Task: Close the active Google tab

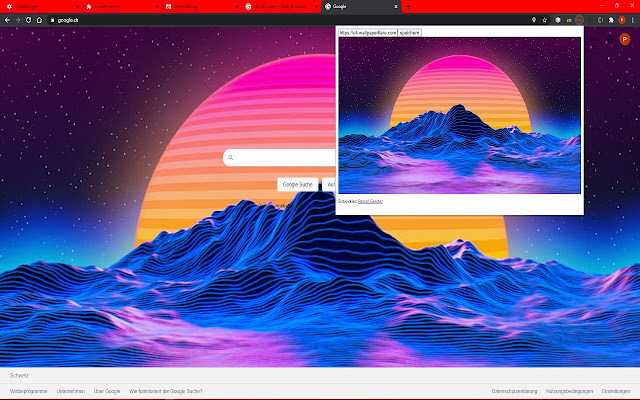Action: tap(396, 7)
